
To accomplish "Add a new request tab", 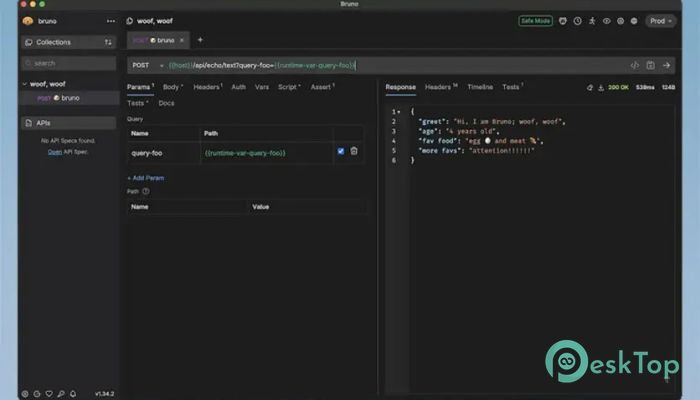I will (x=200, y=40).
